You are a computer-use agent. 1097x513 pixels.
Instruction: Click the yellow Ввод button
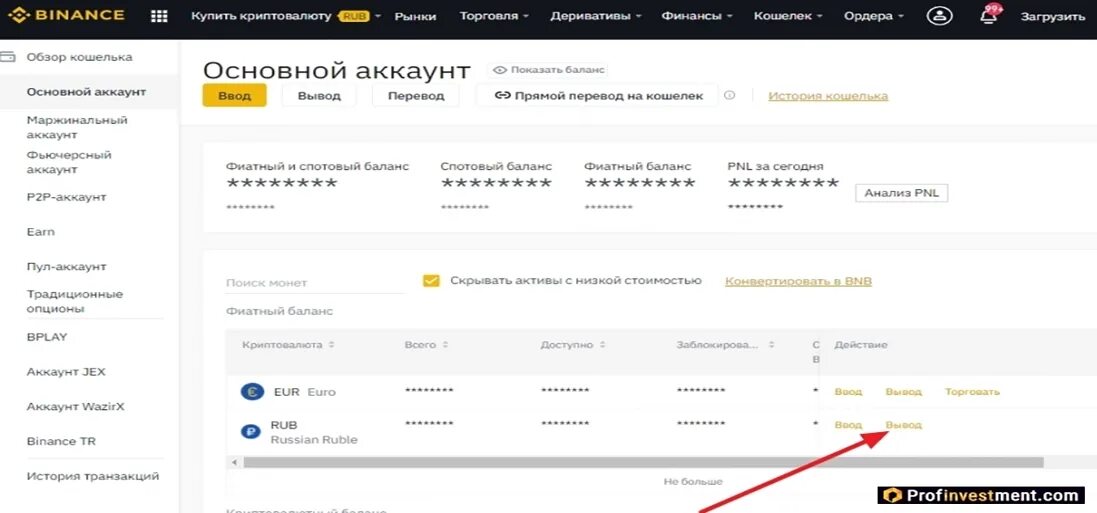click(234, 96)
